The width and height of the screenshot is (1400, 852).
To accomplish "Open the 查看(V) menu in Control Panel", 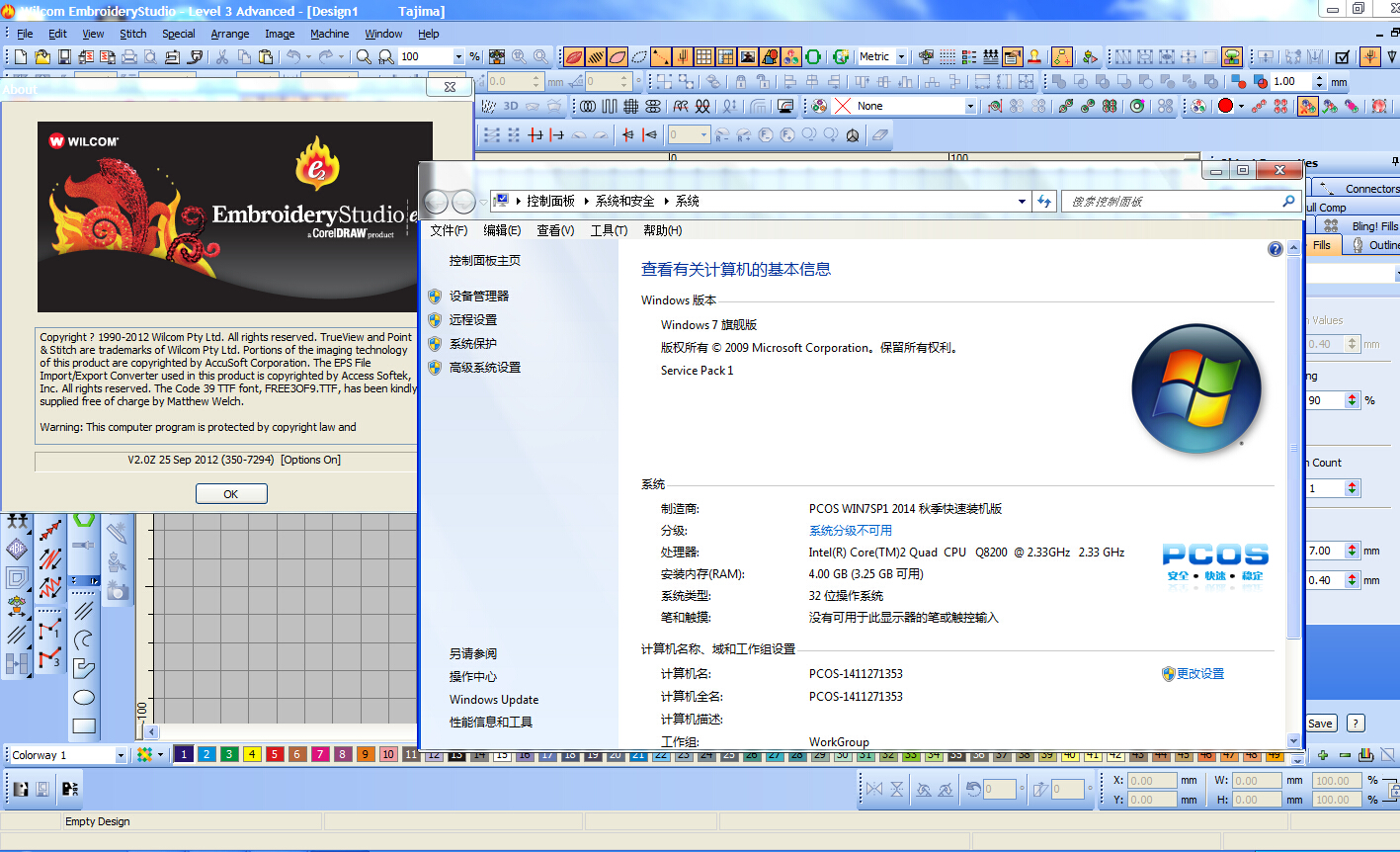I will click(x=555, y=230).
